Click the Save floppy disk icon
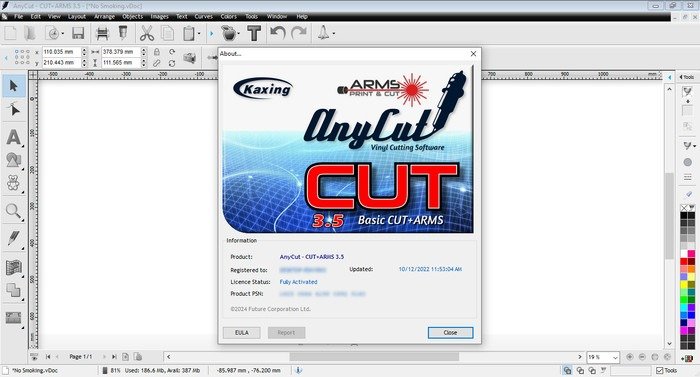The height and width of the screenshot is (377, 700). pos(78,34)
